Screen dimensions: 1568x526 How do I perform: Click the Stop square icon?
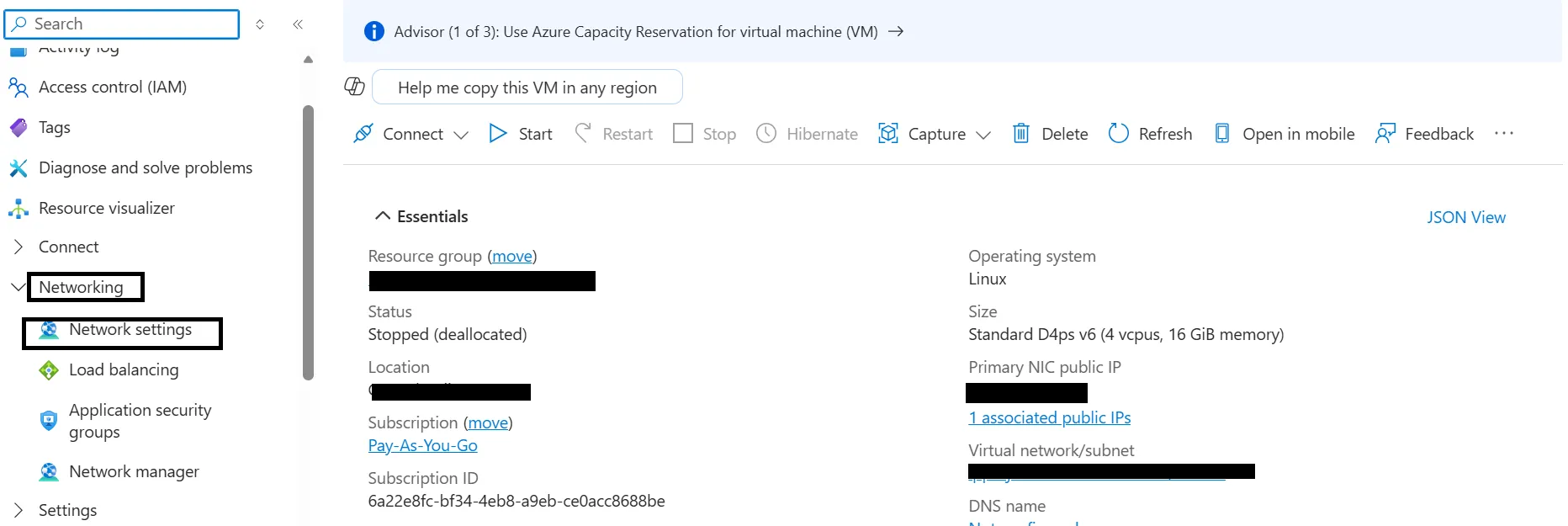[683, 133]
